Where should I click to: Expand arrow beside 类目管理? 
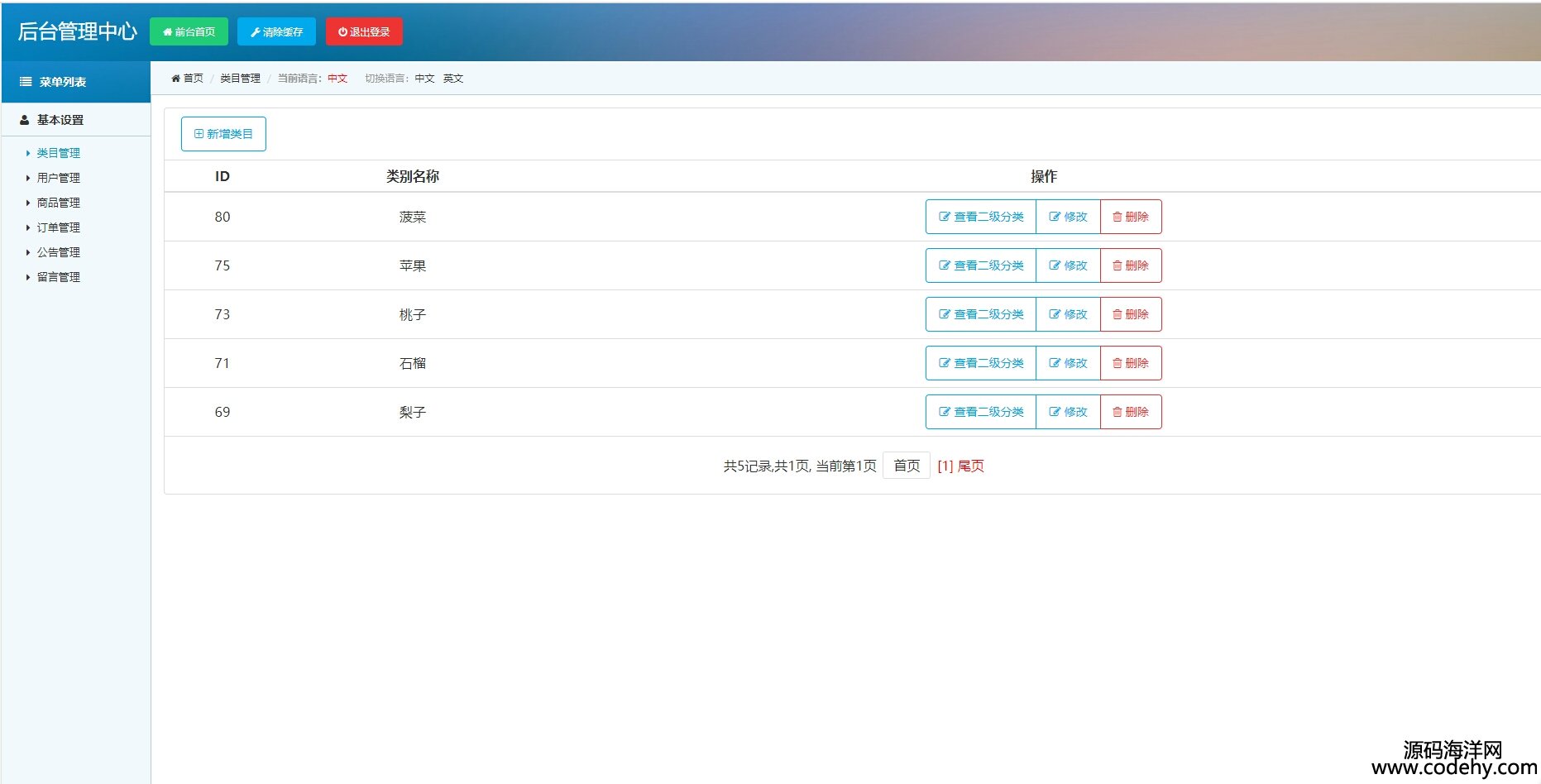pos(28,153)
